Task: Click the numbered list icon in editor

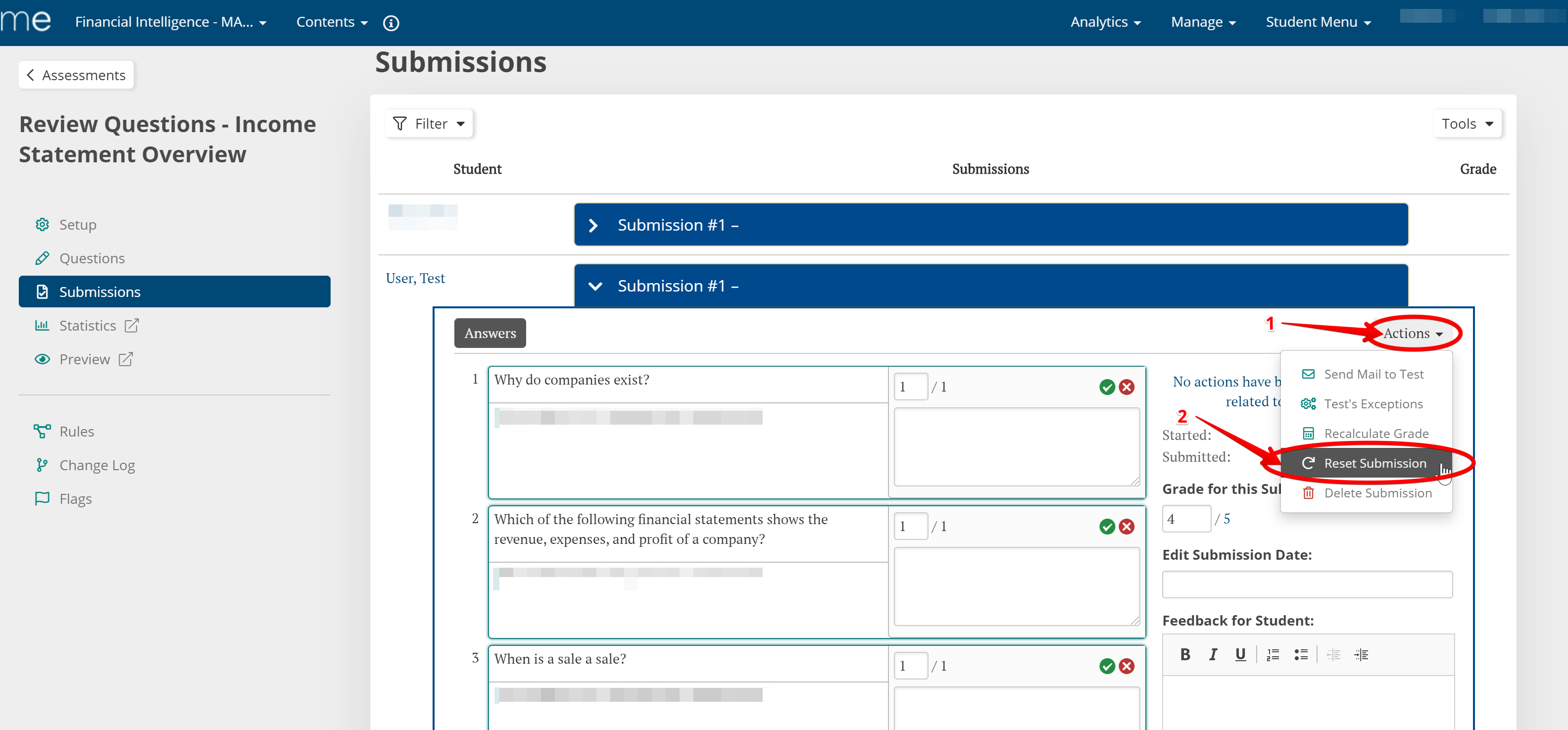Action: click(x=1273, y=654)
